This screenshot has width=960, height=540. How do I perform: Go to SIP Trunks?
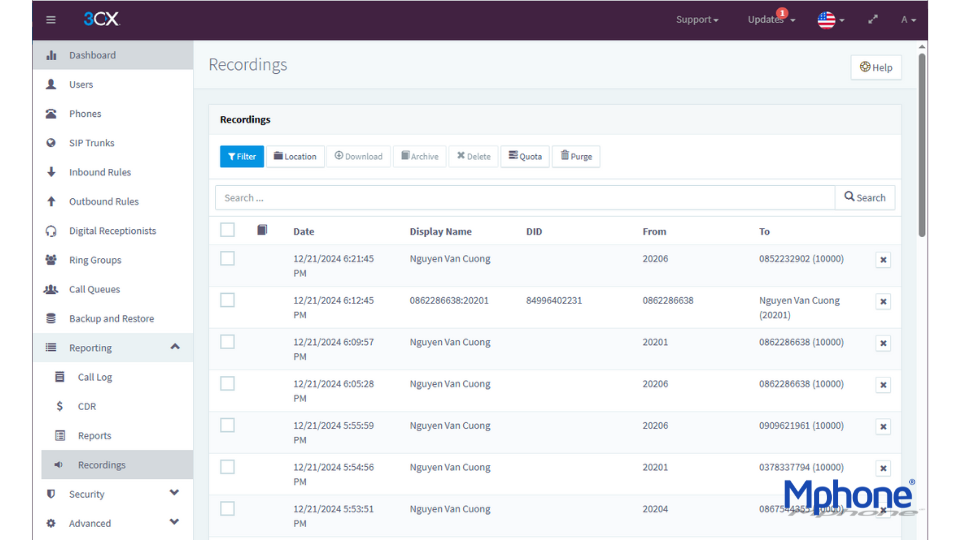pos(113,143)
